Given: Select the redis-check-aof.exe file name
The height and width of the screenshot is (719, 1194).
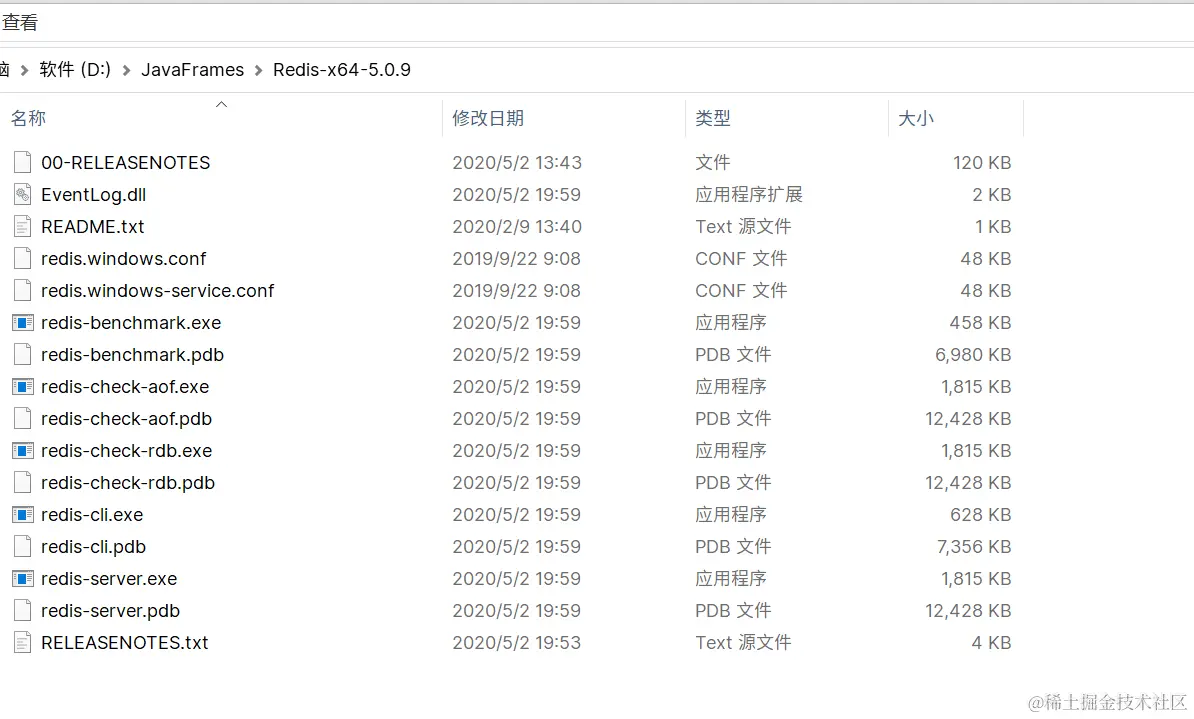Looking at the screenshot, I should coord(125,386).
